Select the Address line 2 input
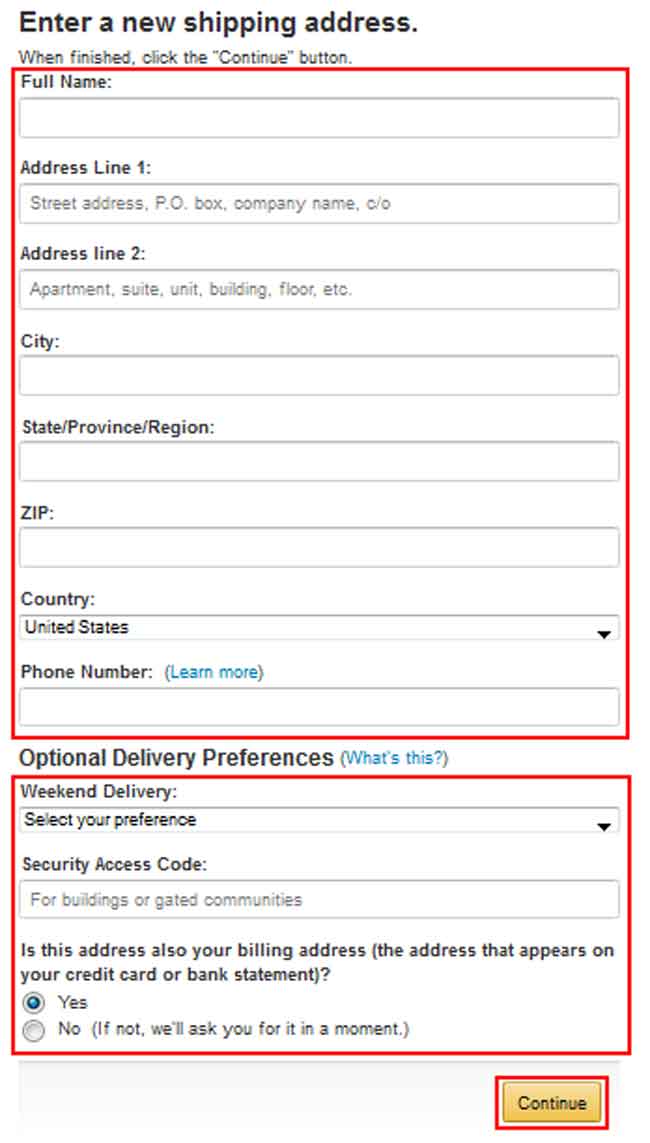Screen dimensions: 650x1143 pos(319,290)
